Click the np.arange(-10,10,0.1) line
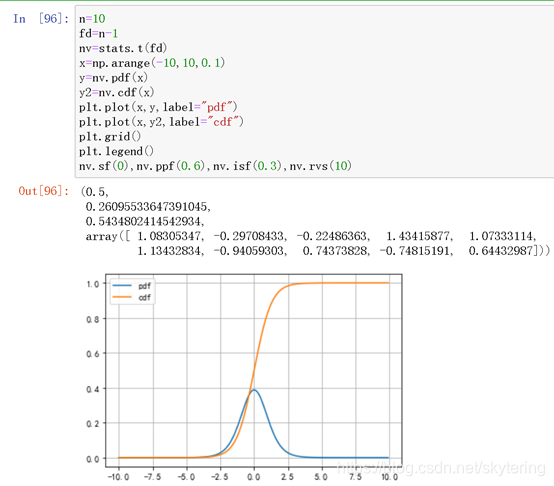554x486 pixels. 152,63
